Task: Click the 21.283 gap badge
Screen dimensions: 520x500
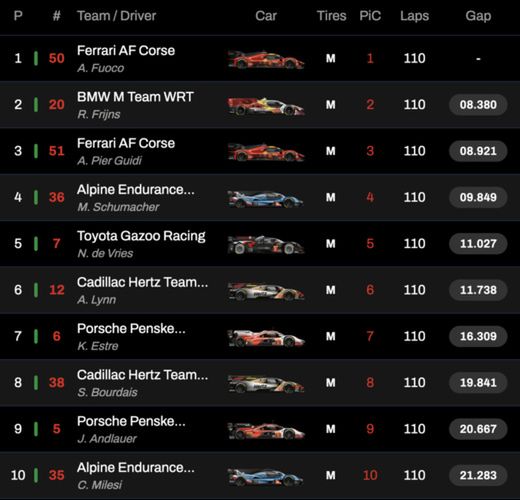Action: point(478,475)
